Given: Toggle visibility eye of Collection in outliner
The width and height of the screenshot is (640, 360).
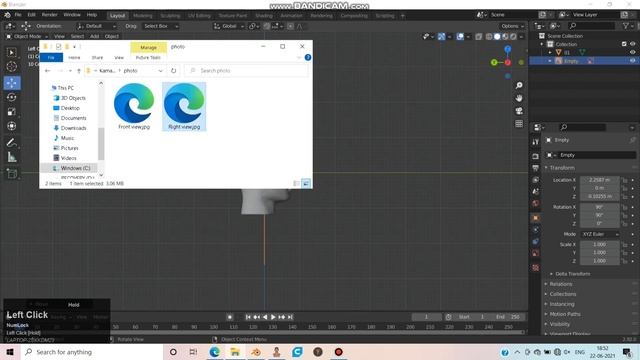Looking at the screenshot, I should click(x=632, y=44).
